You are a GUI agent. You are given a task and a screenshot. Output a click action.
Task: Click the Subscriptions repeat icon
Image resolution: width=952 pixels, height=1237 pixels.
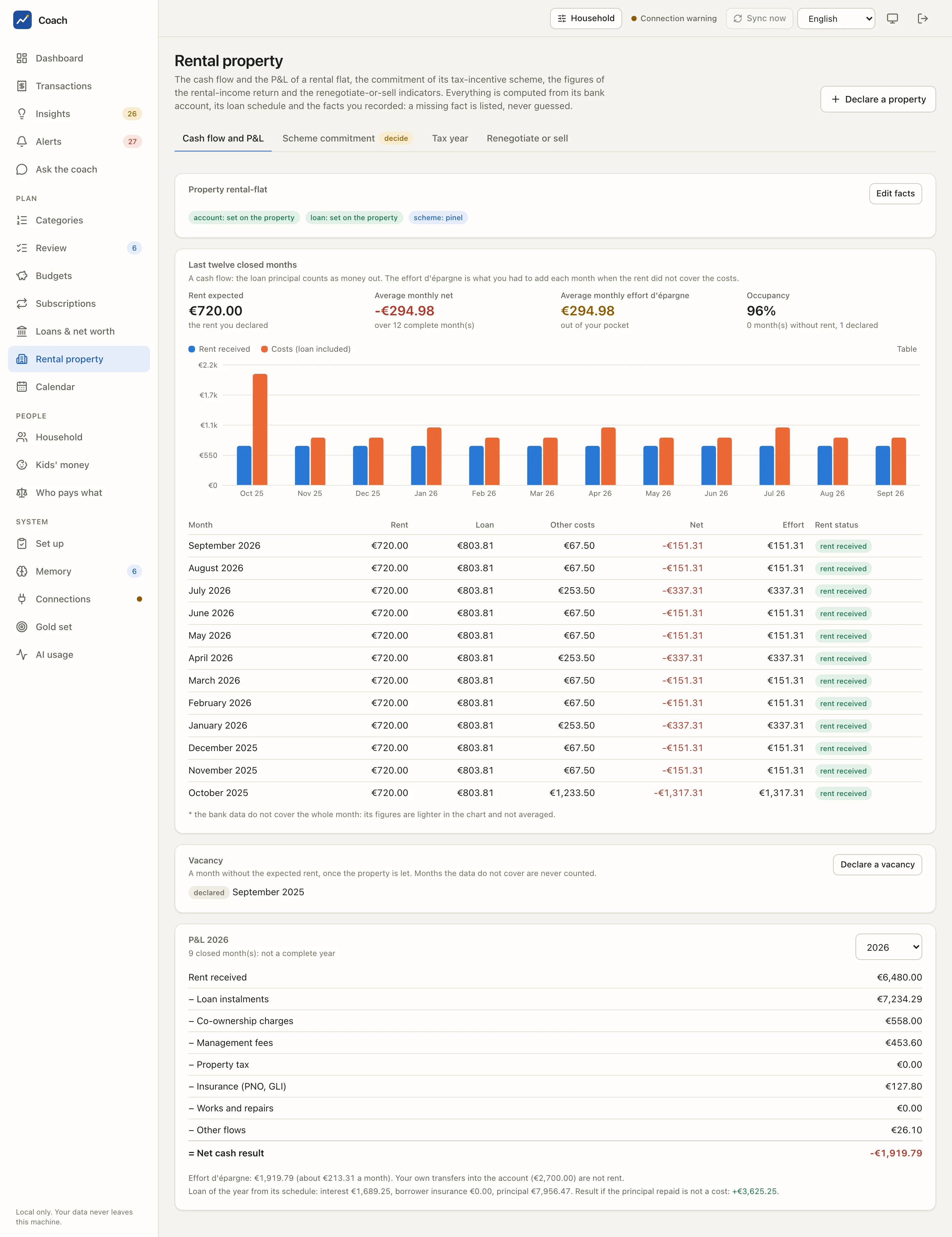[x=22, y=303]
